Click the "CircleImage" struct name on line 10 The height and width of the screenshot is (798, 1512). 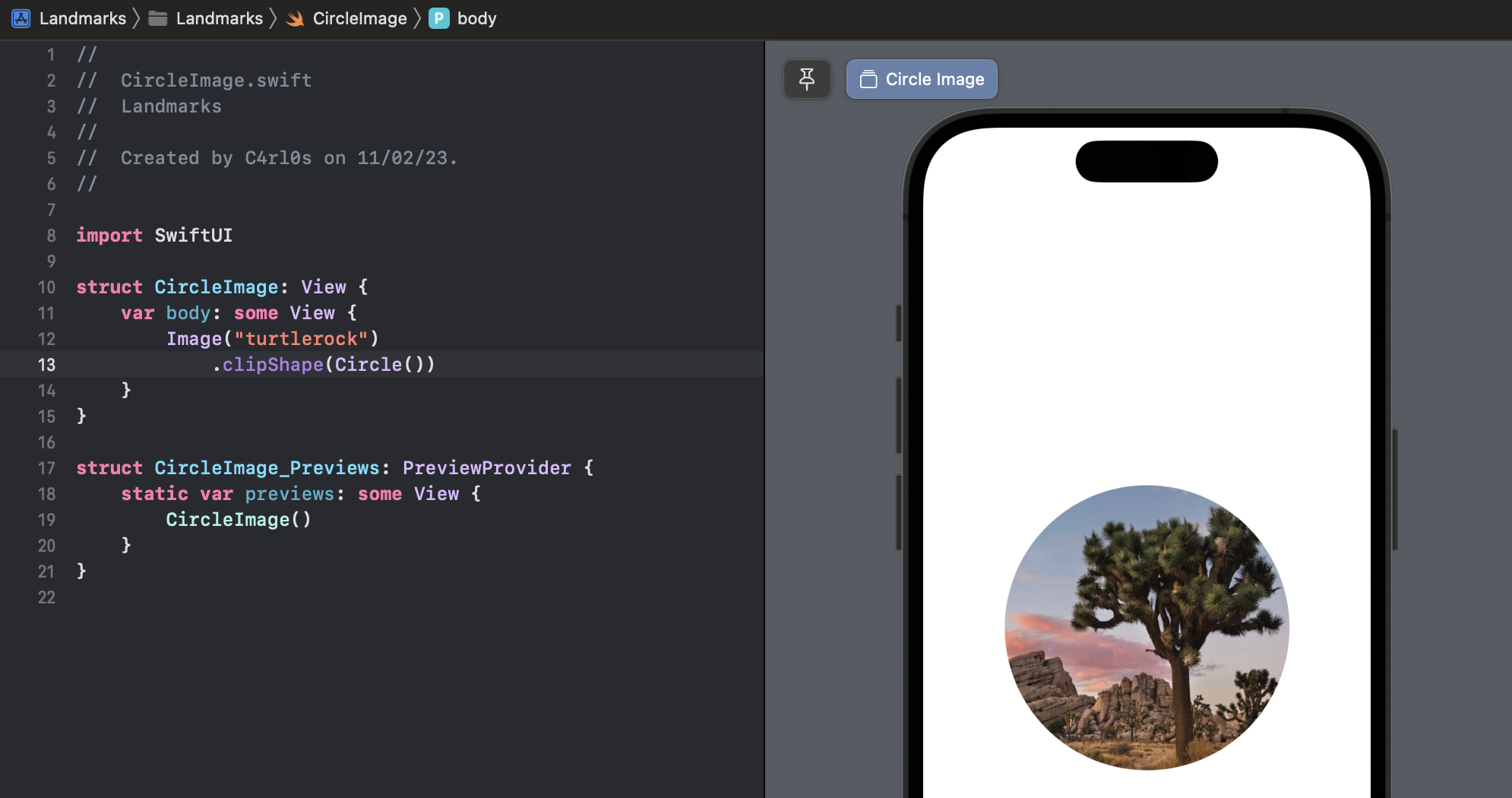(x=217, y=287)
